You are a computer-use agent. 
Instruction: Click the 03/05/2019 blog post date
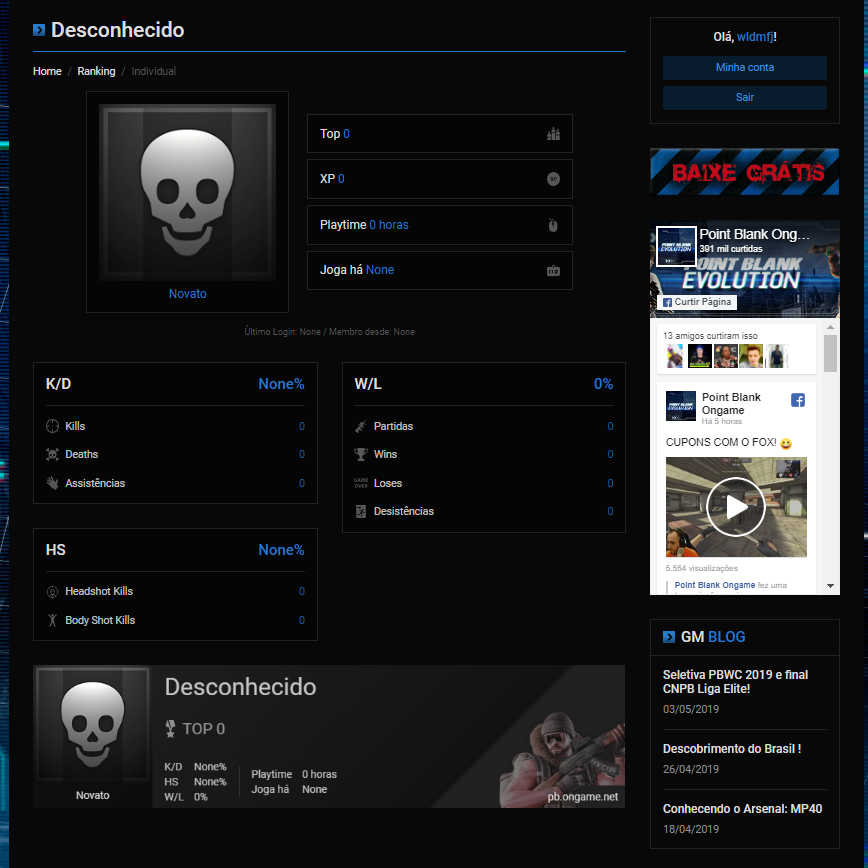coord(691,709)
